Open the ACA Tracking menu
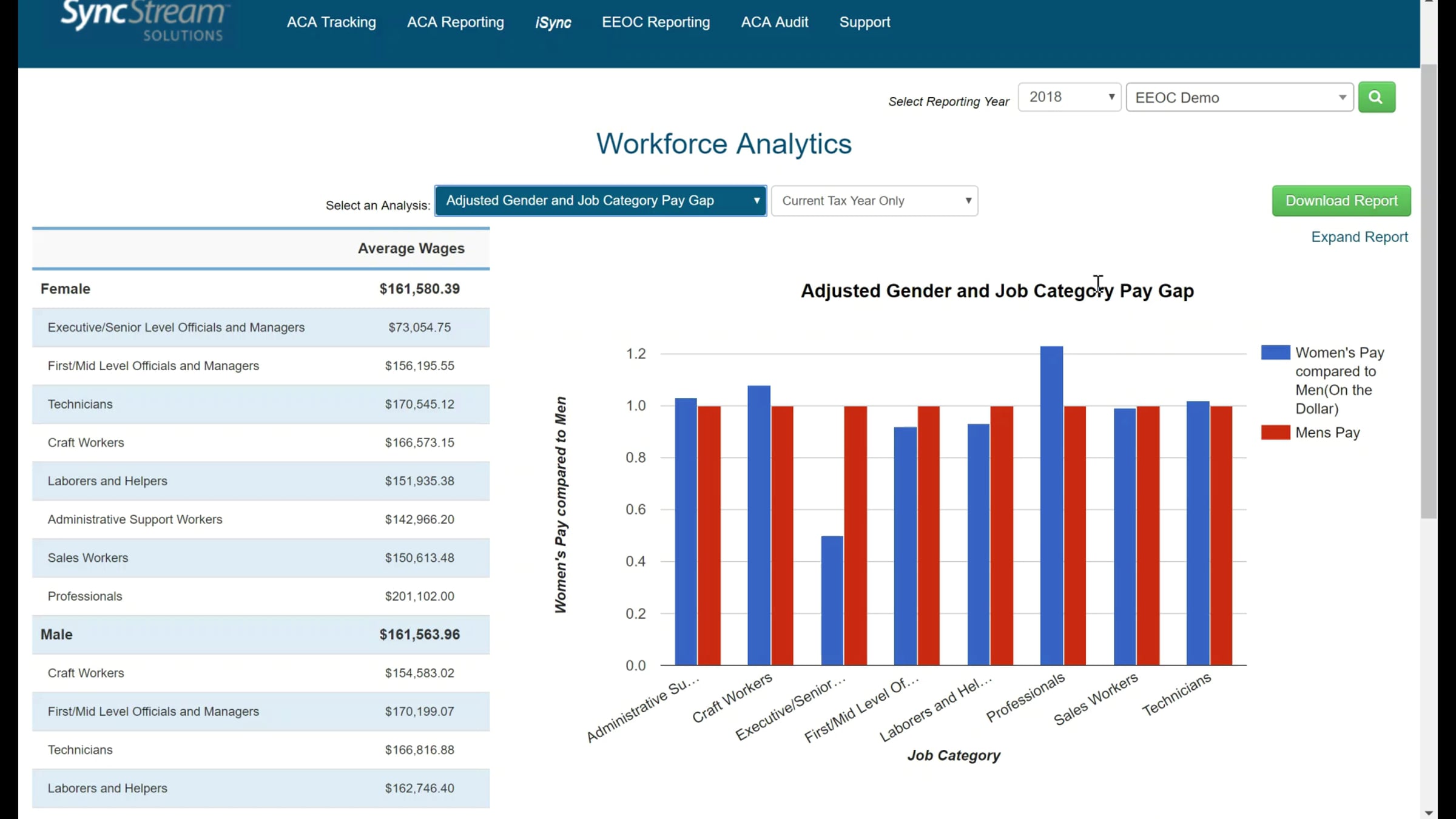Viewport: 1456px width, 819px height. pos(331,22)
